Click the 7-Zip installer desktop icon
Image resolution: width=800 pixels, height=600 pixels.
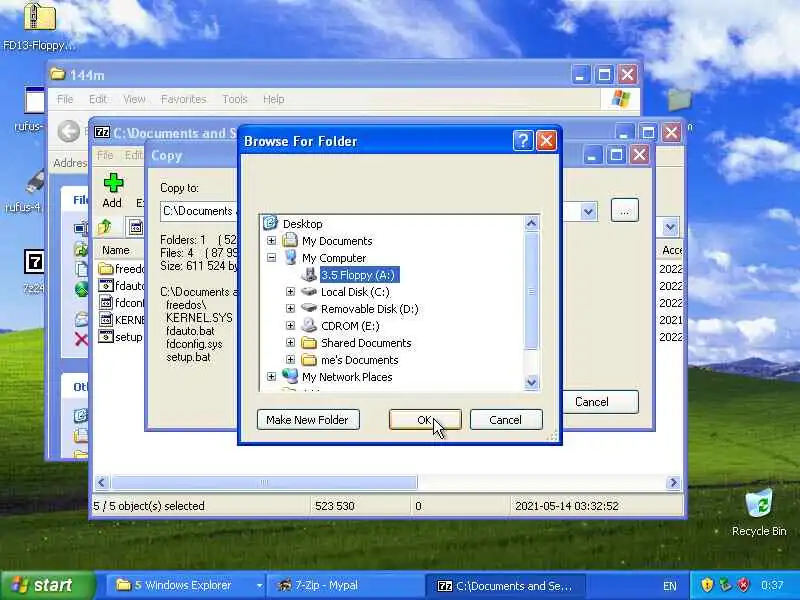coord(34,262)
